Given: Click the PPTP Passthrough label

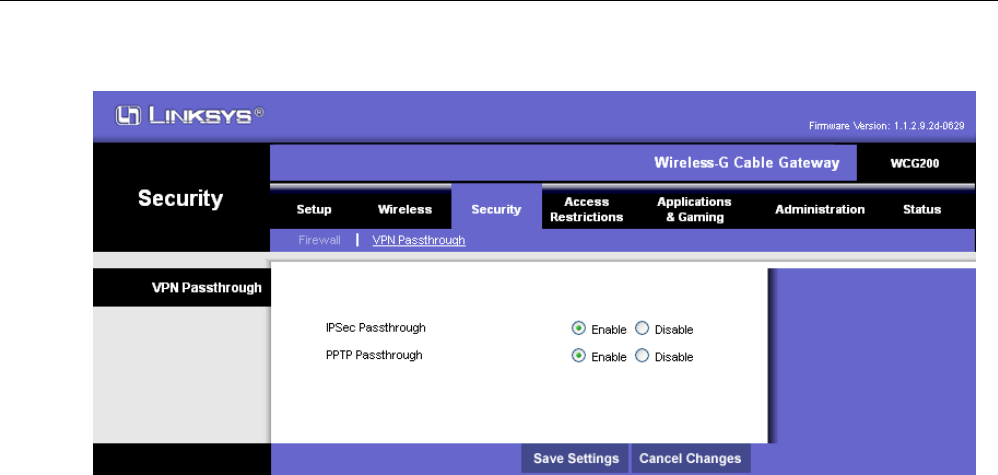Looking at the screenshot, I should [374, 355].
